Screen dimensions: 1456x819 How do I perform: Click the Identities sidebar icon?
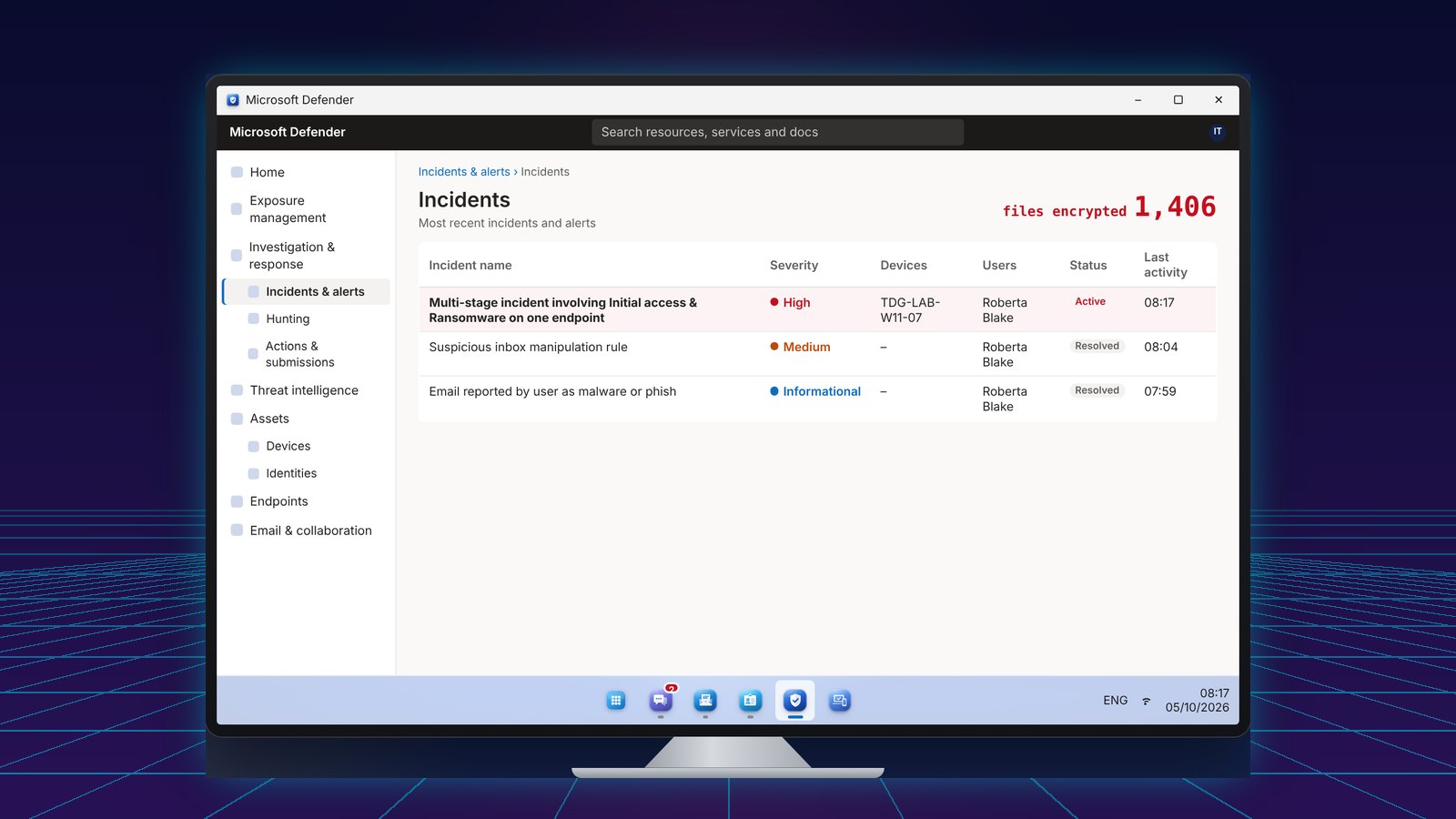254,473
